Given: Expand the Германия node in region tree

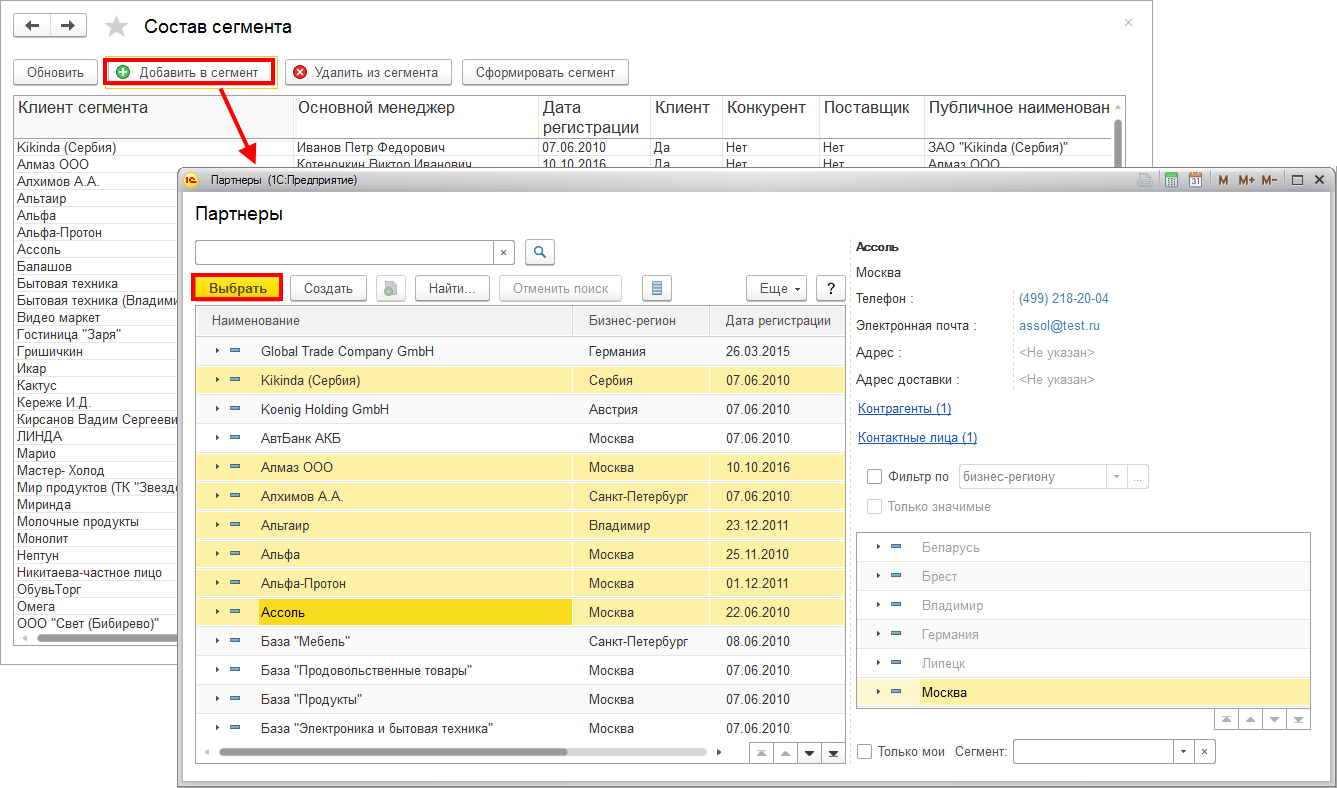Looking at the screenshot, I should 878,635.
